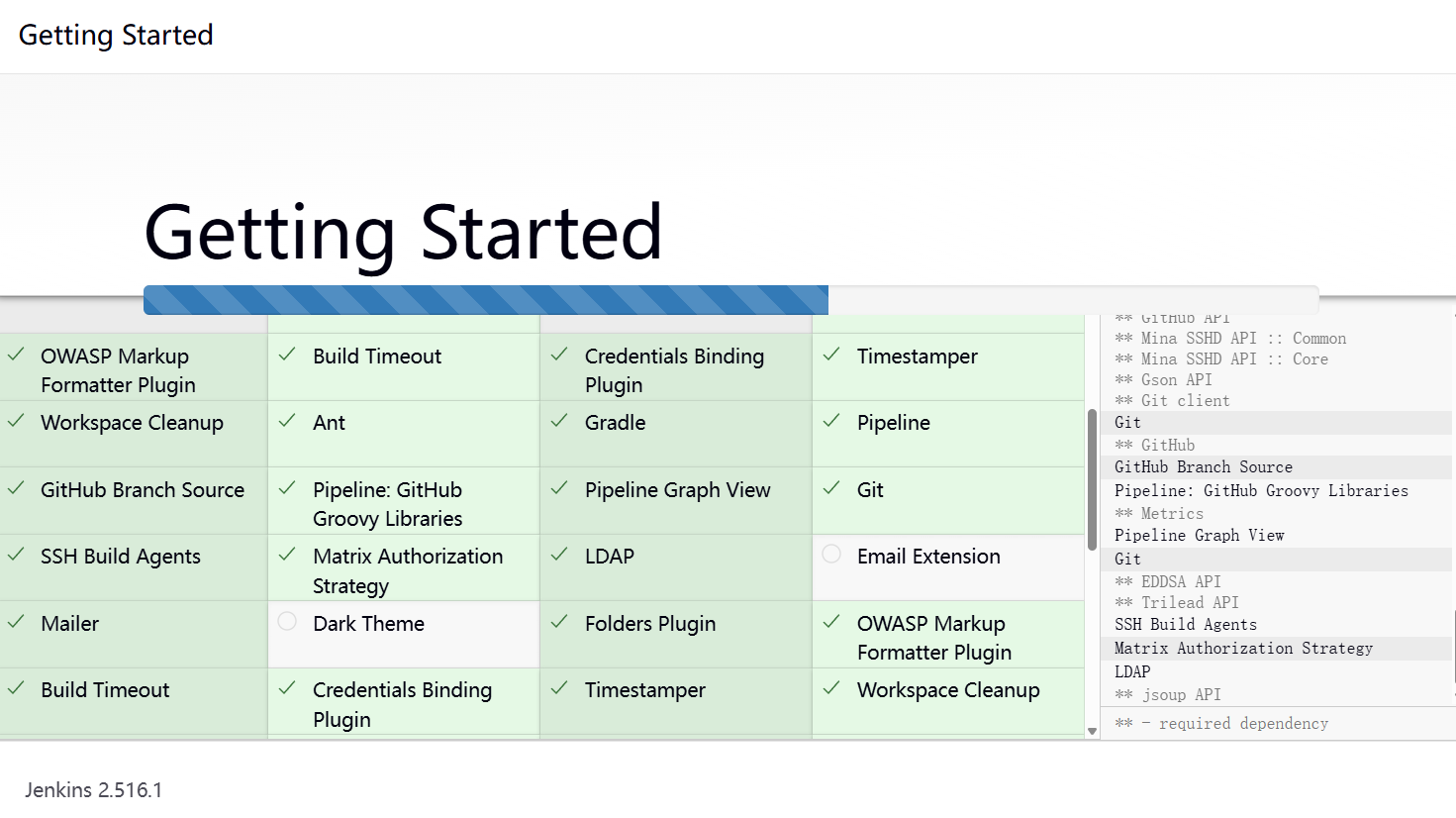This screenshot has height=818, width=1456.
Task: Click the pending circle icon beside Dark Theme
Action: click(287, 621)
